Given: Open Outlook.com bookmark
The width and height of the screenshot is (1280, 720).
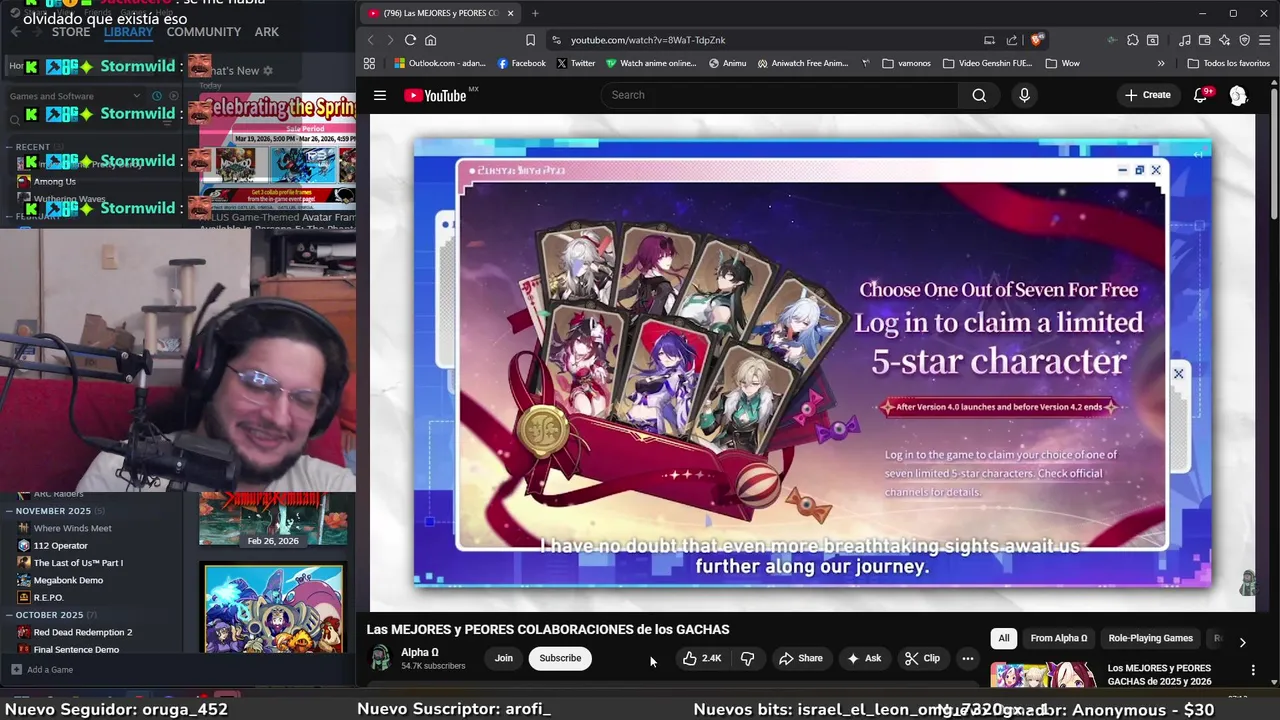Looking at the screenshot, I should pyautogui.click(x=439, y=63).
